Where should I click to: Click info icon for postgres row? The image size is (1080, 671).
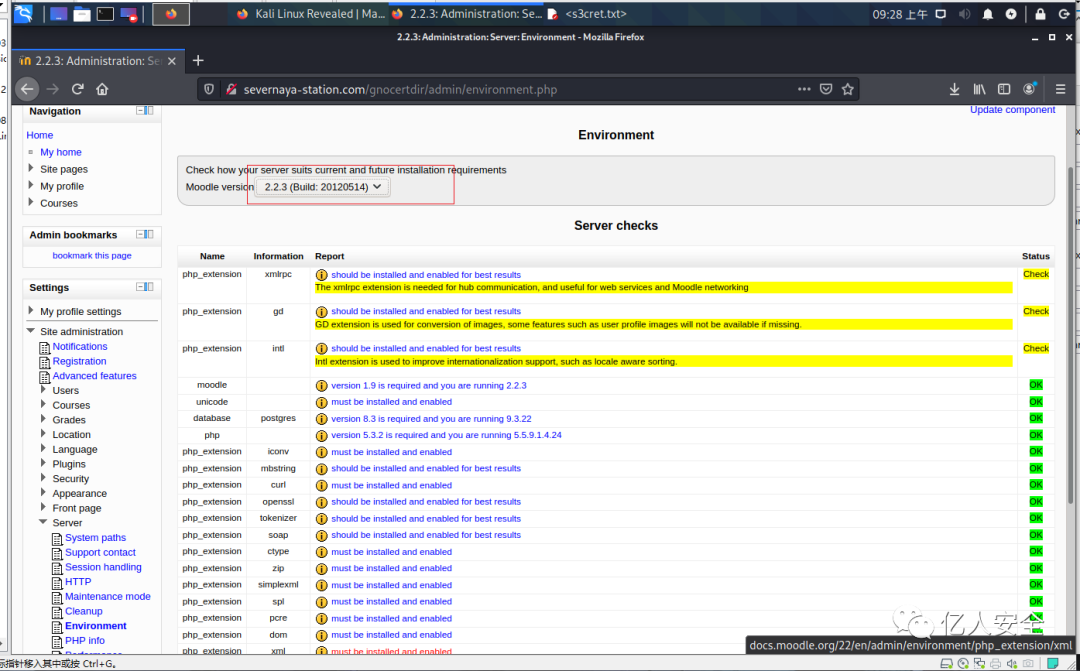click(x=321, y=419)
